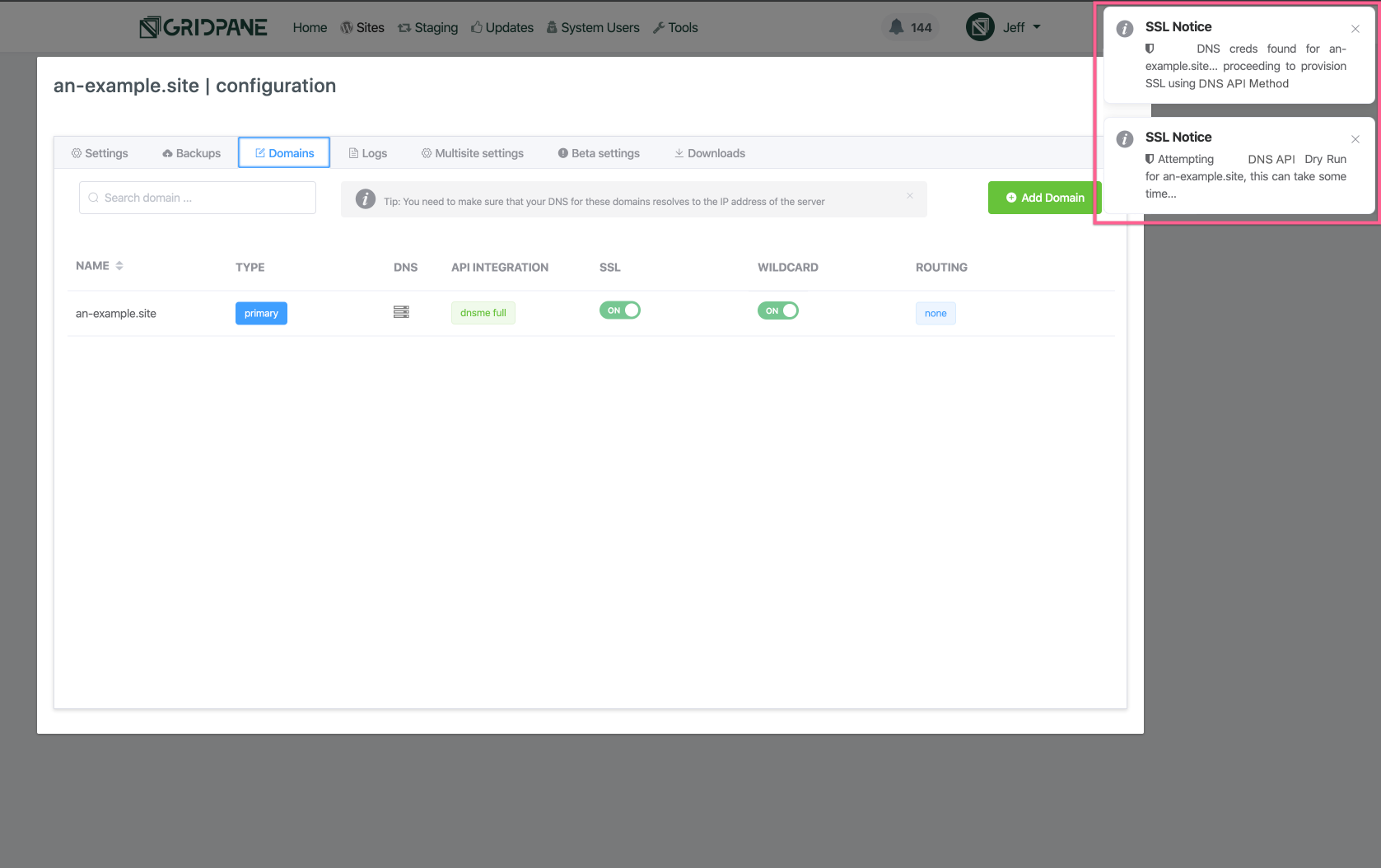Screen dimensions: 1381x868
Task: Dismiss the DNS tip banner
Action: (x=910, y=195)
